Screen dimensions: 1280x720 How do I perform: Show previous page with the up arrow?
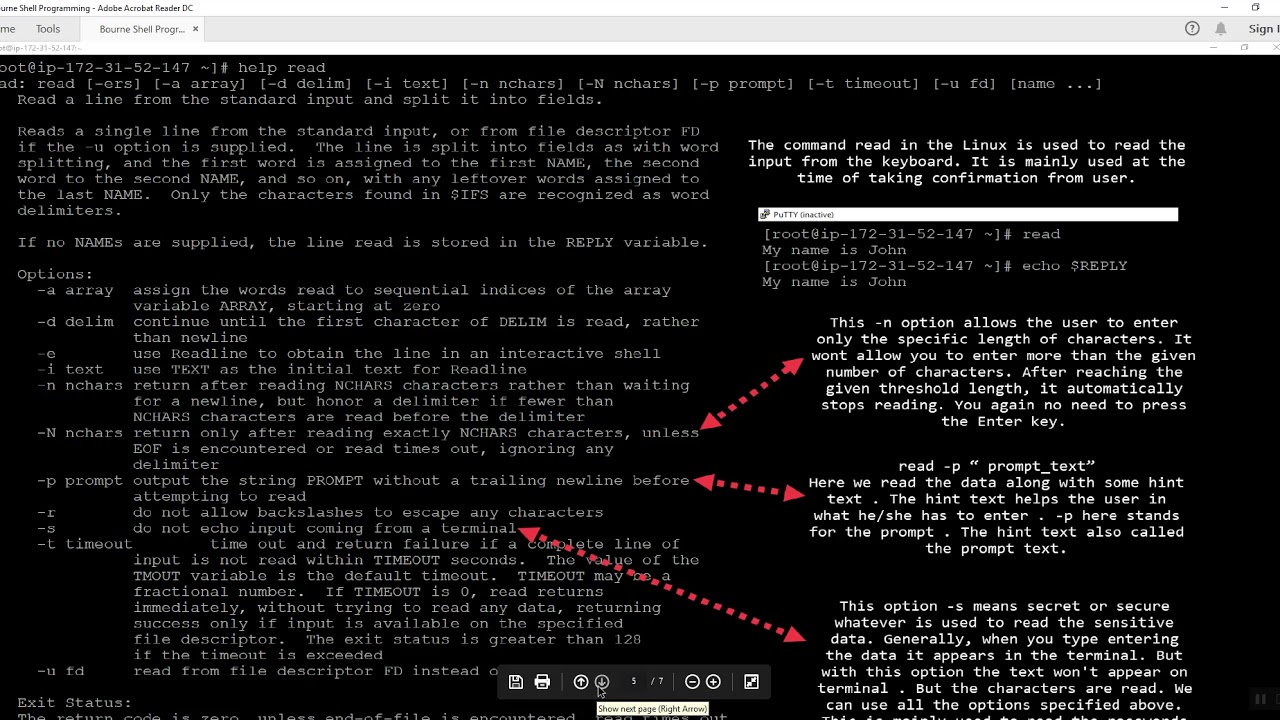[581, 682]
